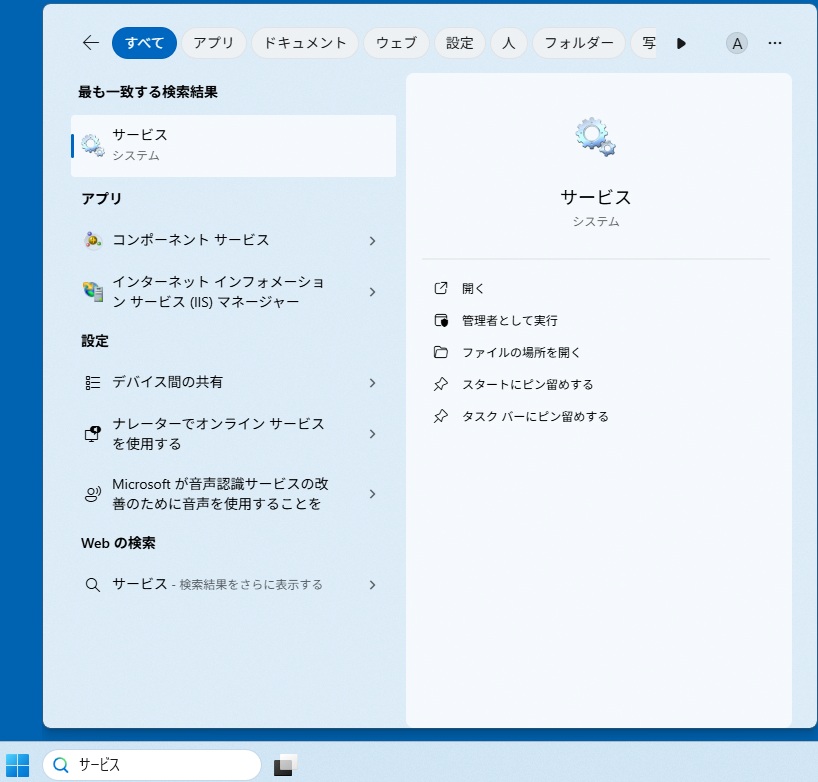Screen dimensions: 818x782
Task: Click the IIS マネージャー app icon
Action: pos(93,292)
